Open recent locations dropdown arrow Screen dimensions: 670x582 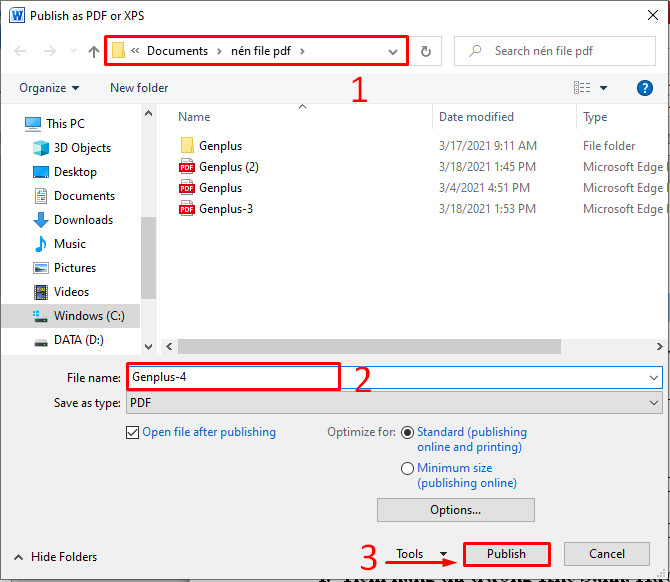pos(73,51)
